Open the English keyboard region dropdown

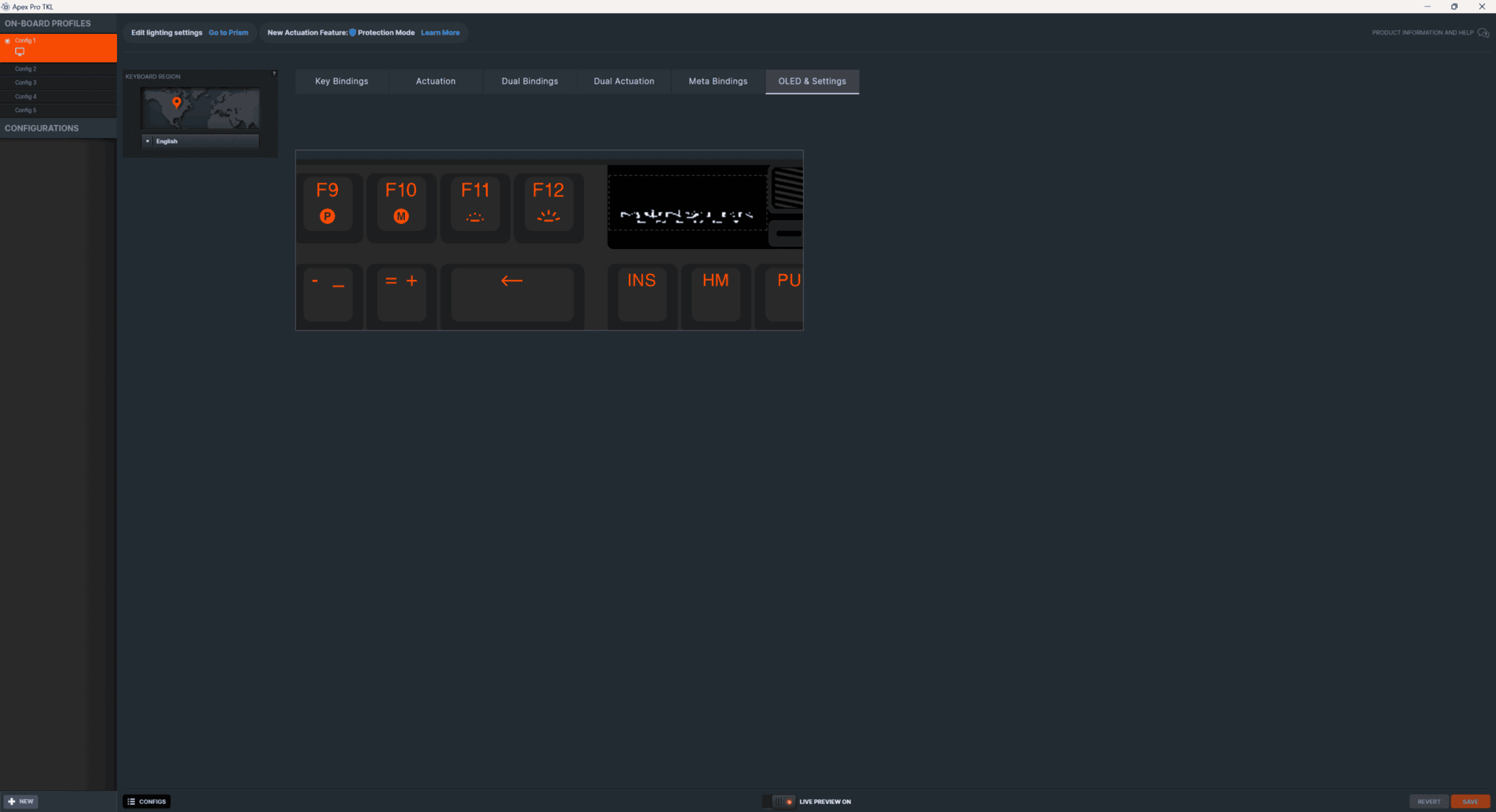click(200, 141)
